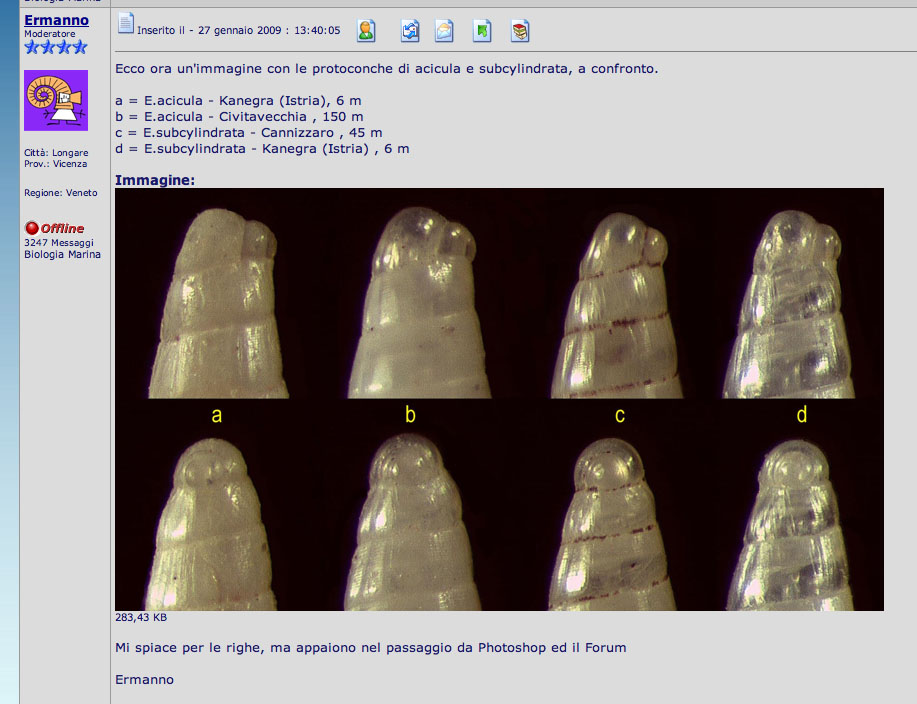Open Ermanno's user profile icon
The image size is (917, 704).
tap(366, 31)
